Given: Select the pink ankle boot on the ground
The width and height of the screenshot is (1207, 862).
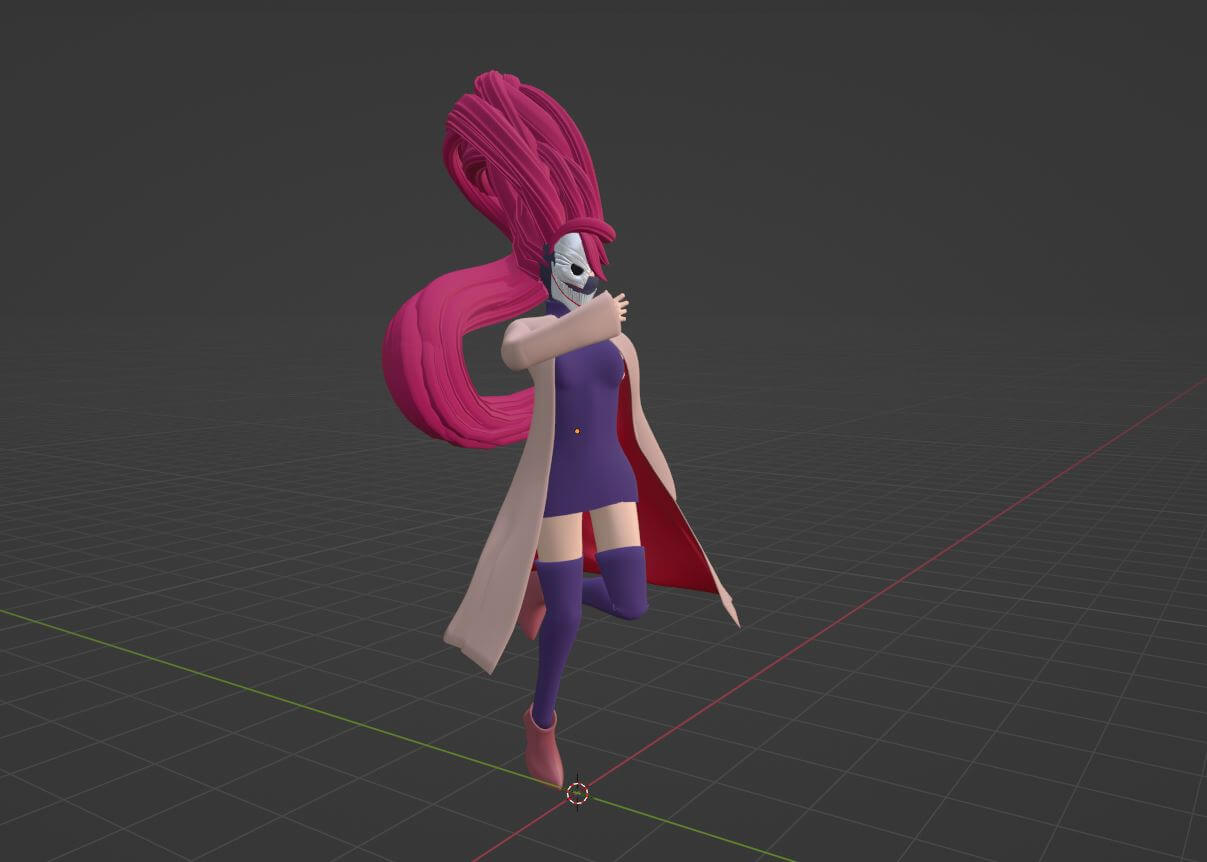Looking at the screenshot, I should click(544, 750).
